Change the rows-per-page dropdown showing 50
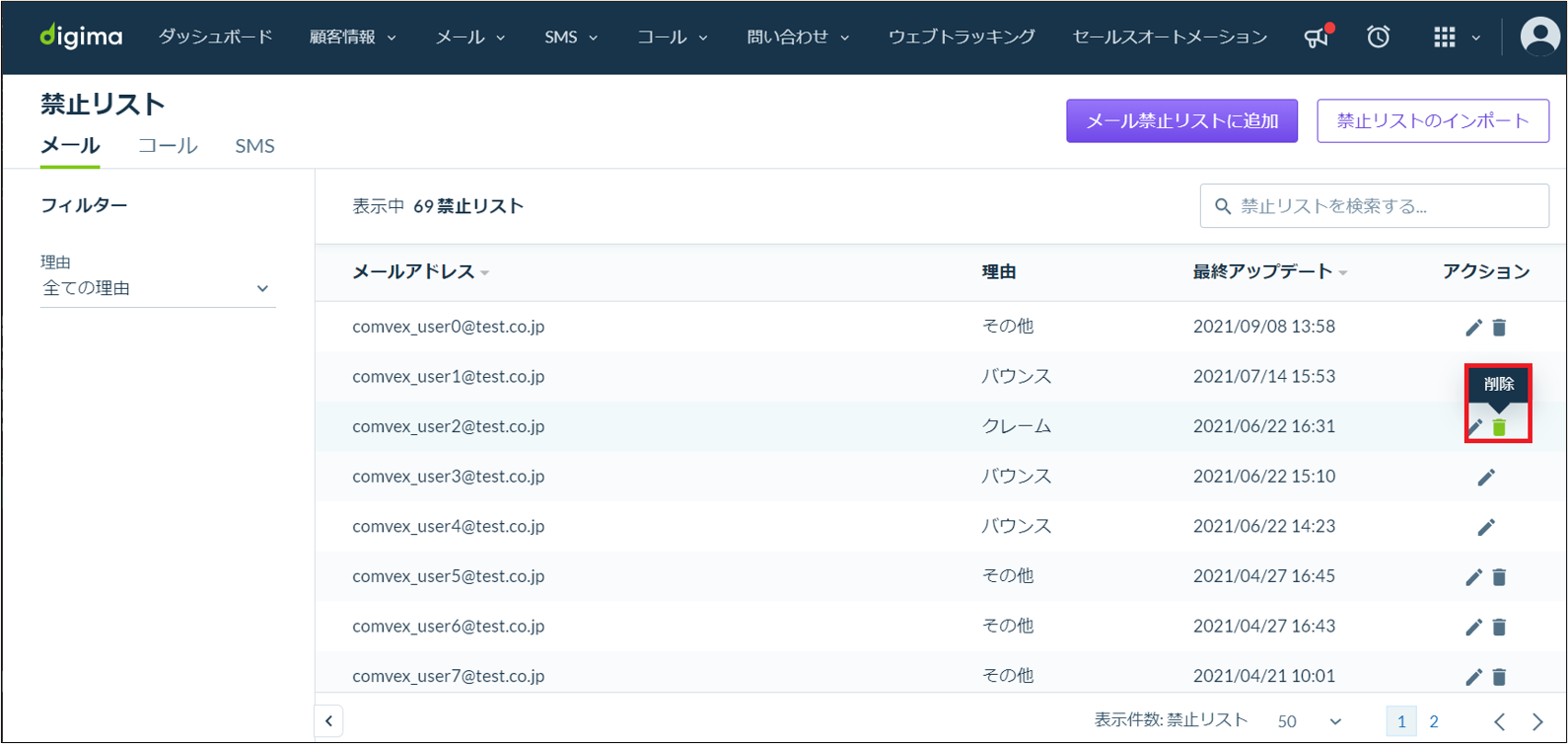Viewport: 1568px width, 744px height. pyautogui.click(x=1310, y=721)
